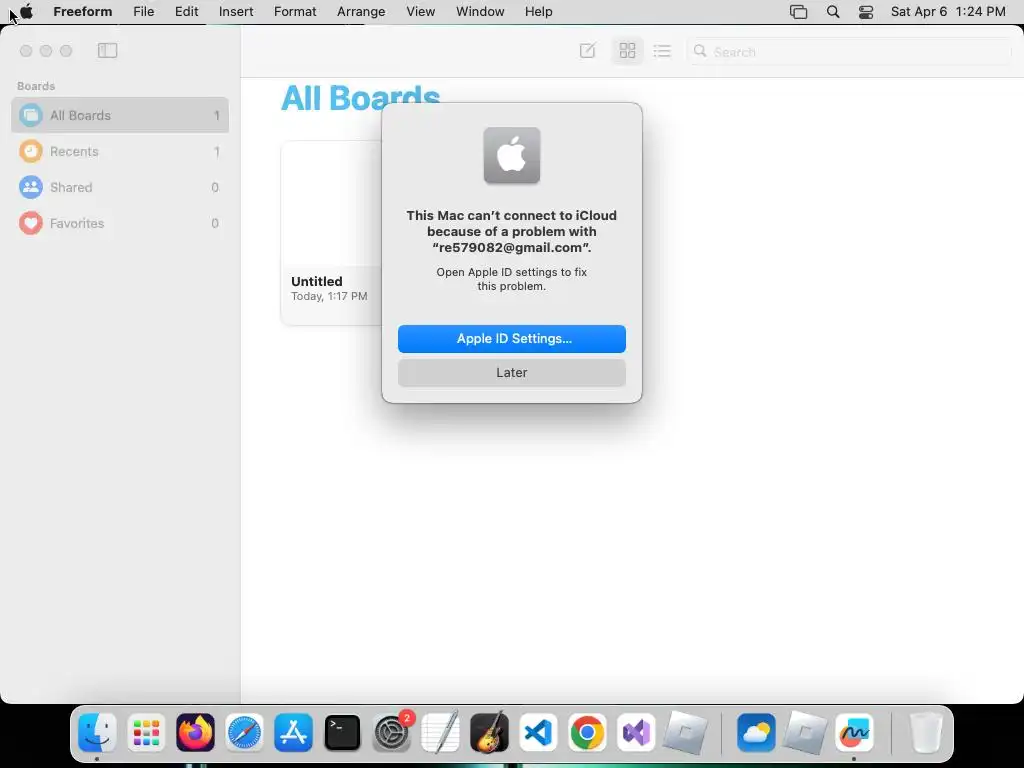Open Spotlight search in menu bar
1024x768 pixels.
(x=833, y=12)
